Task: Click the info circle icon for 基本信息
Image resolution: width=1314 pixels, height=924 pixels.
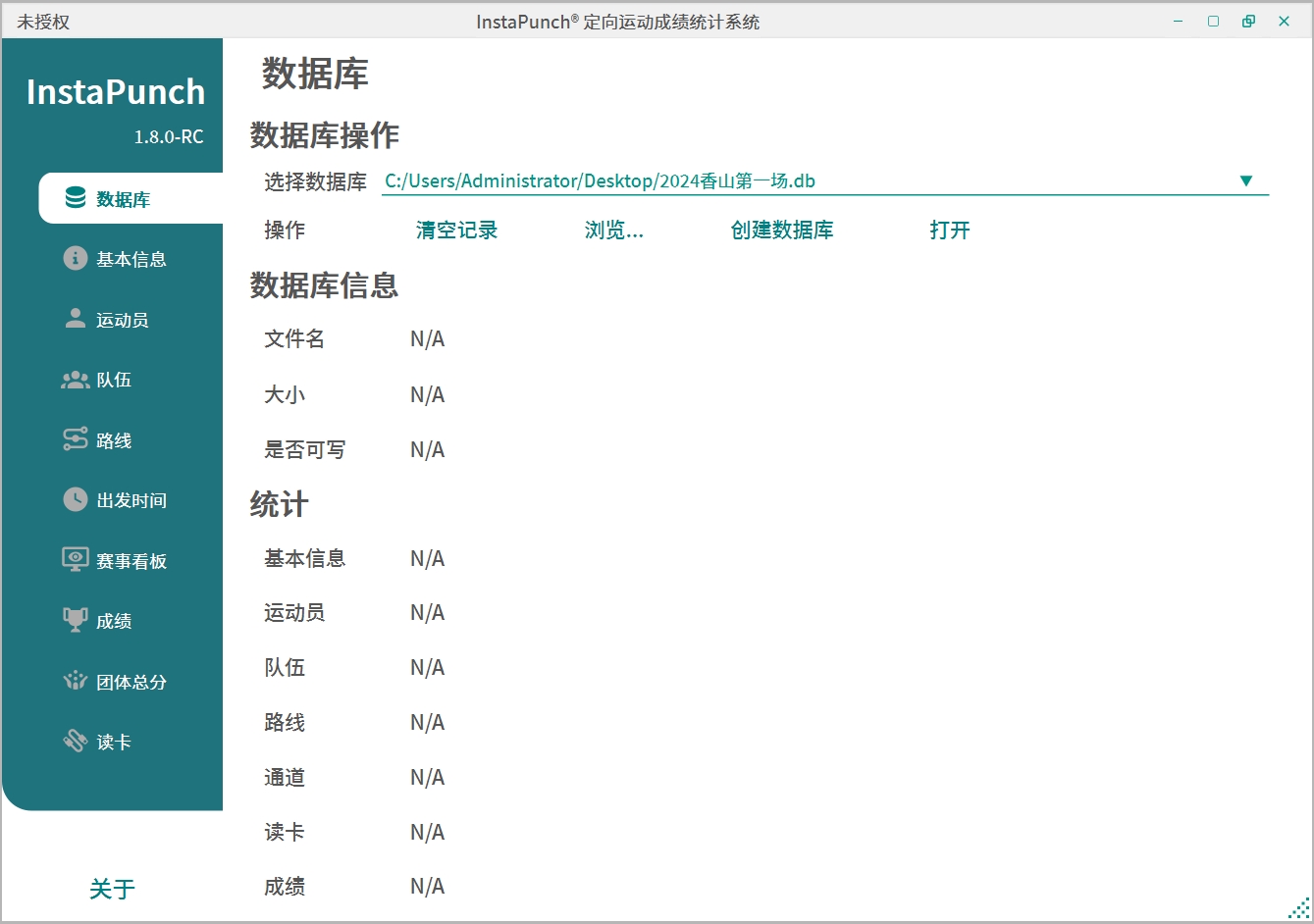Action: (x=76, y=258)
